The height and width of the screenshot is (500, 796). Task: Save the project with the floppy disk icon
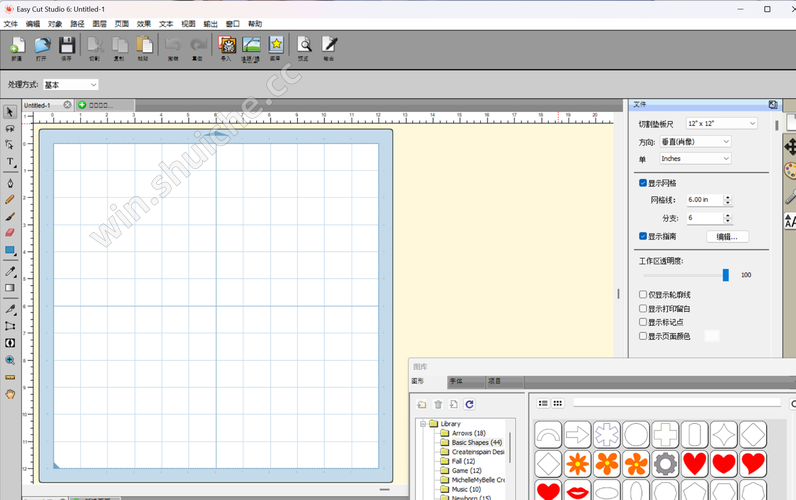click(67, 46)
